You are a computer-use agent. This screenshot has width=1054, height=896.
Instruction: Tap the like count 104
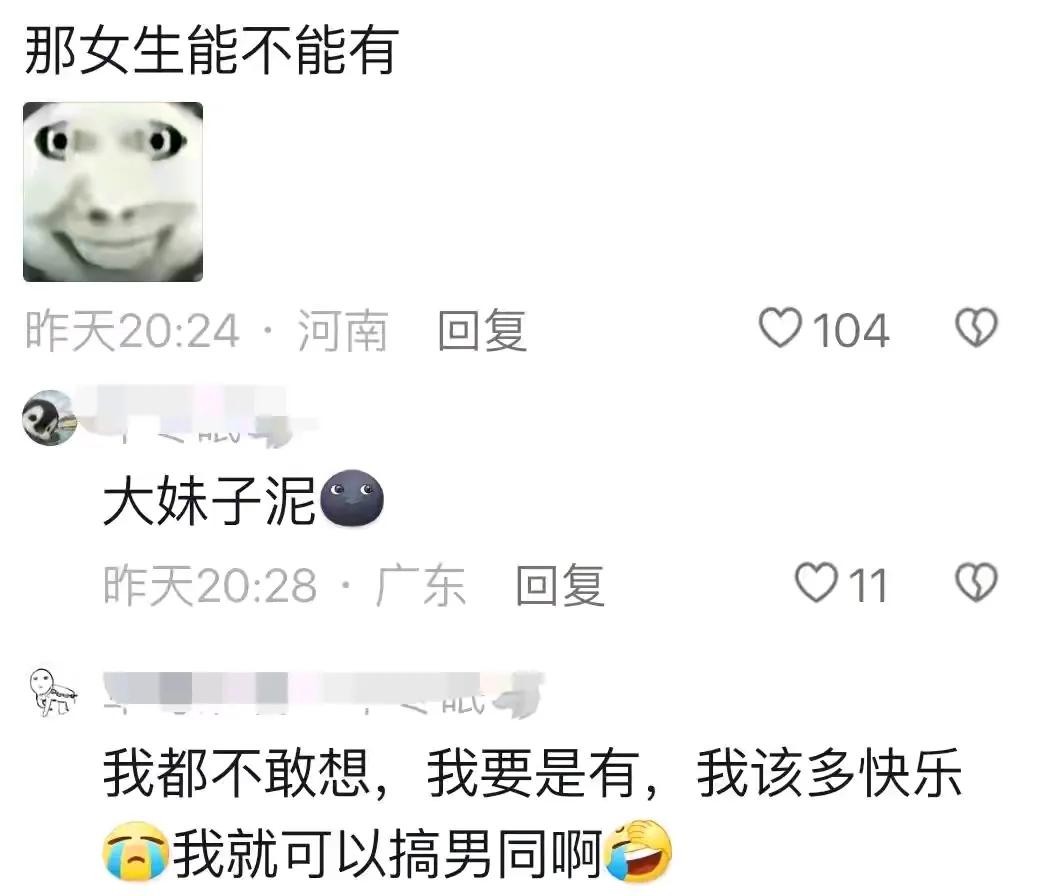point(851,330)
